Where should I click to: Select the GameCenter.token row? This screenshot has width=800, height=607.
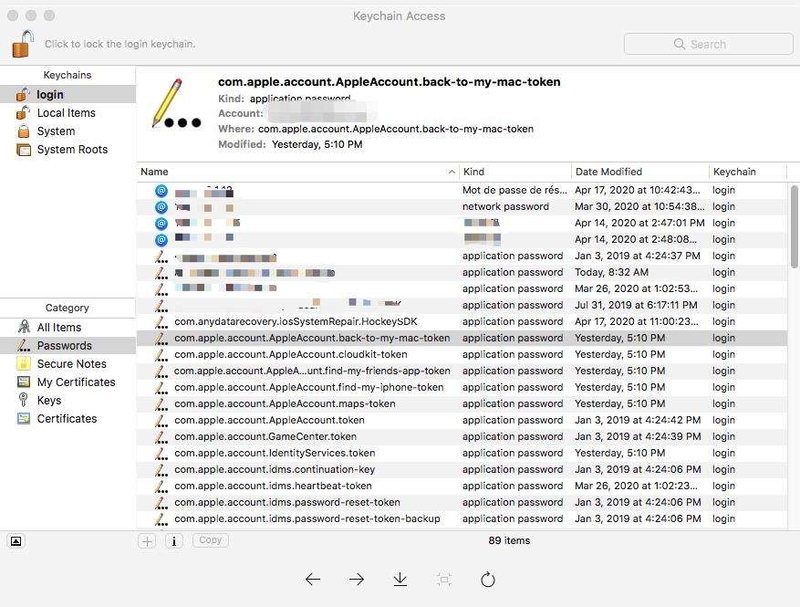tap(462, 436)
